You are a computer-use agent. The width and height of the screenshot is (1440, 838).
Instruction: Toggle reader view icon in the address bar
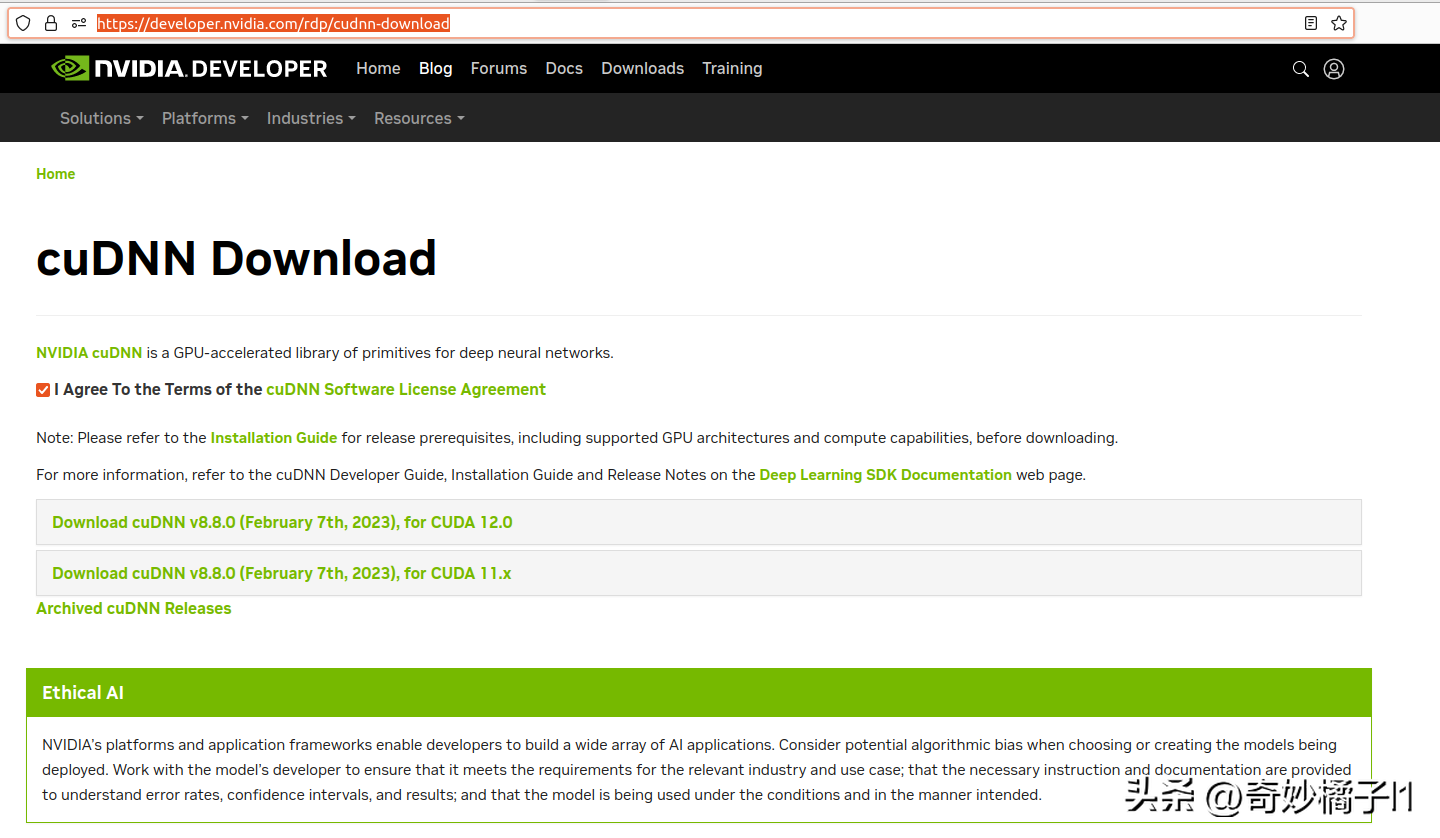(1311, 23)
